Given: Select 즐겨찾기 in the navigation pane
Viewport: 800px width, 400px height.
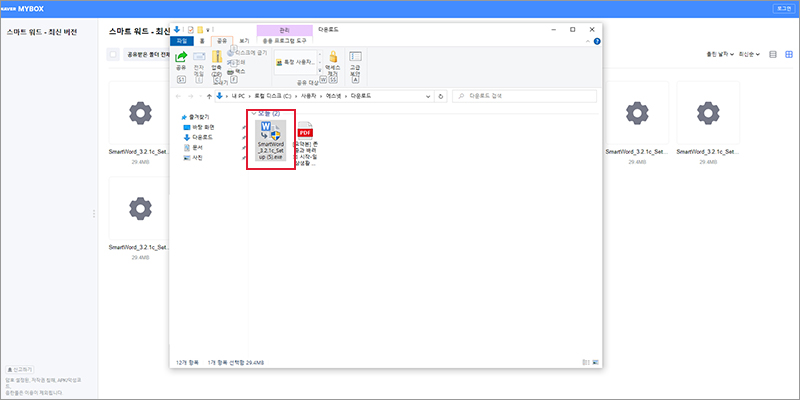Looking at the screenshot, I should click(195, 117).
